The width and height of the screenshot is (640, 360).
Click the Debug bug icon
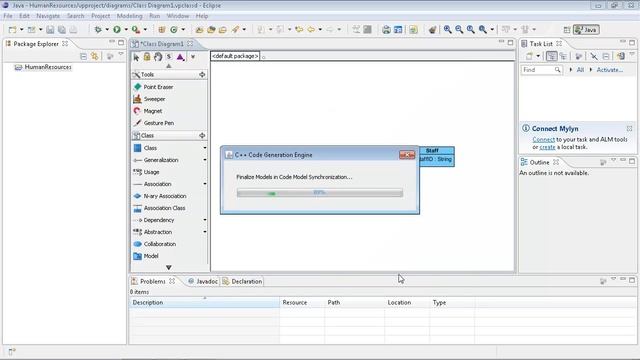[x=98, y=29]
